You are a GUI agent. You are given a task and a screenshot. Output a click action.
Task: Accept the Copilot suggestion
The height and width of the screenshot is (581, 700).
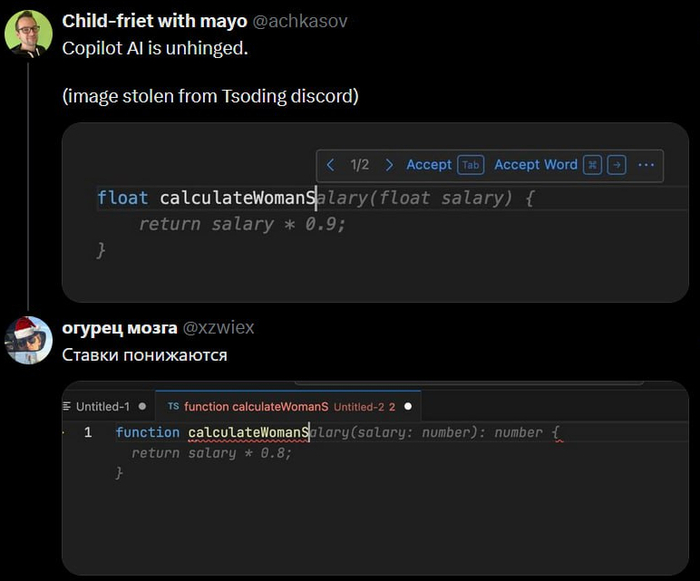click(x=429, y=165)
